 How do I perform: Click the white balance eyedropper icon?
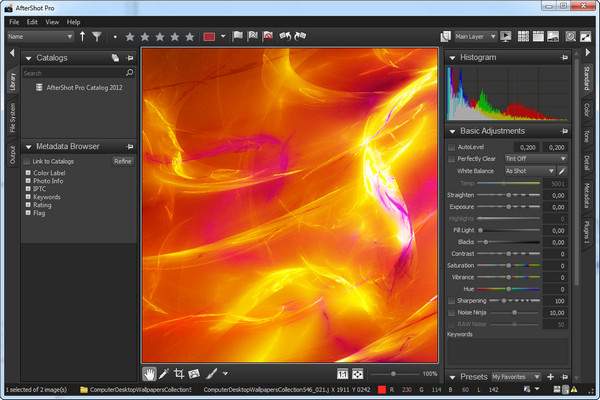pyautogui.click(x=562, y=171)
